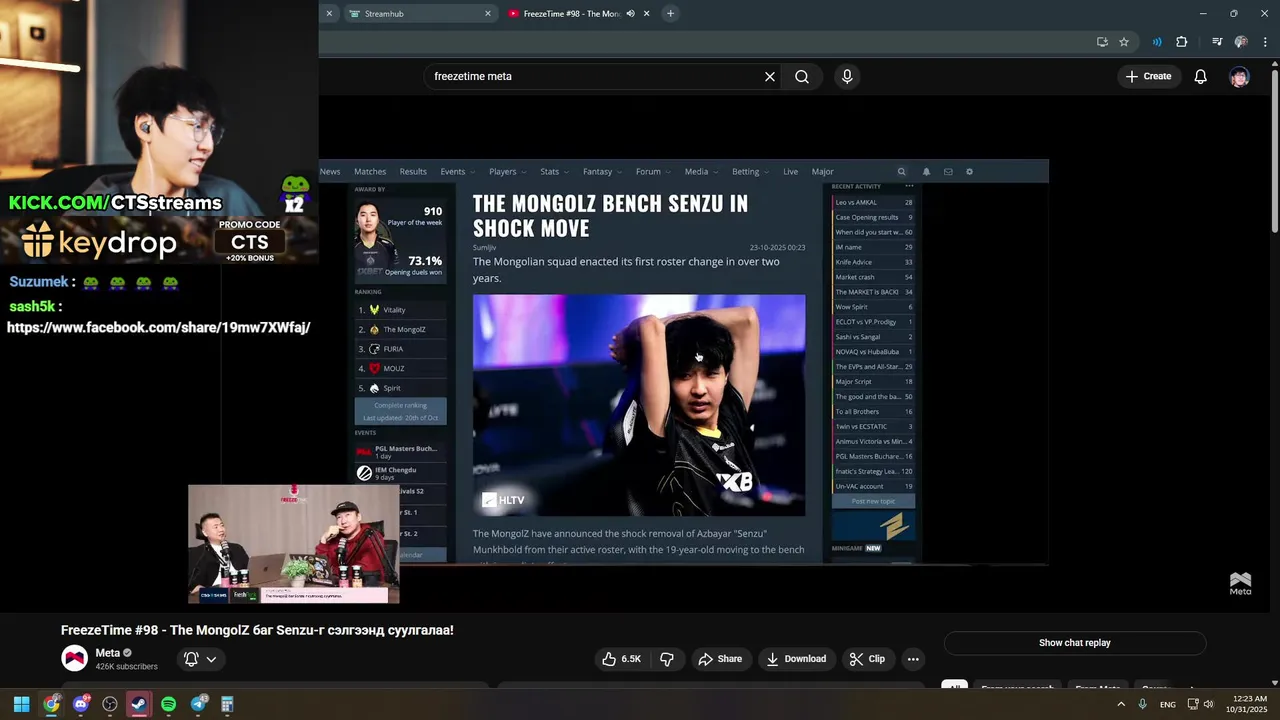1280x720 pixels.
Task: Open more actions three-dot menu under video
Action: coord(913,659)
